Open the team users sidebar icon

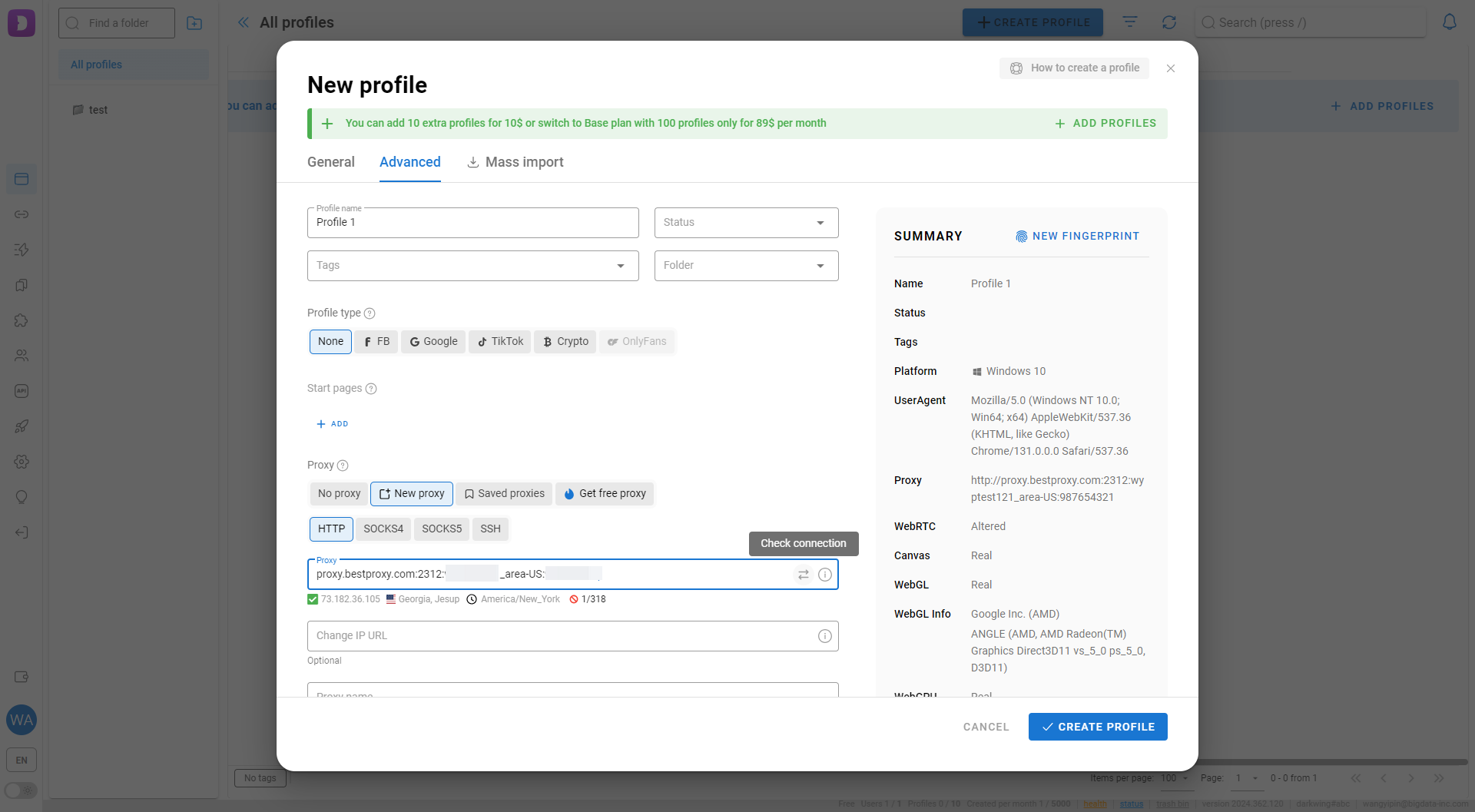tap(22, 356)
